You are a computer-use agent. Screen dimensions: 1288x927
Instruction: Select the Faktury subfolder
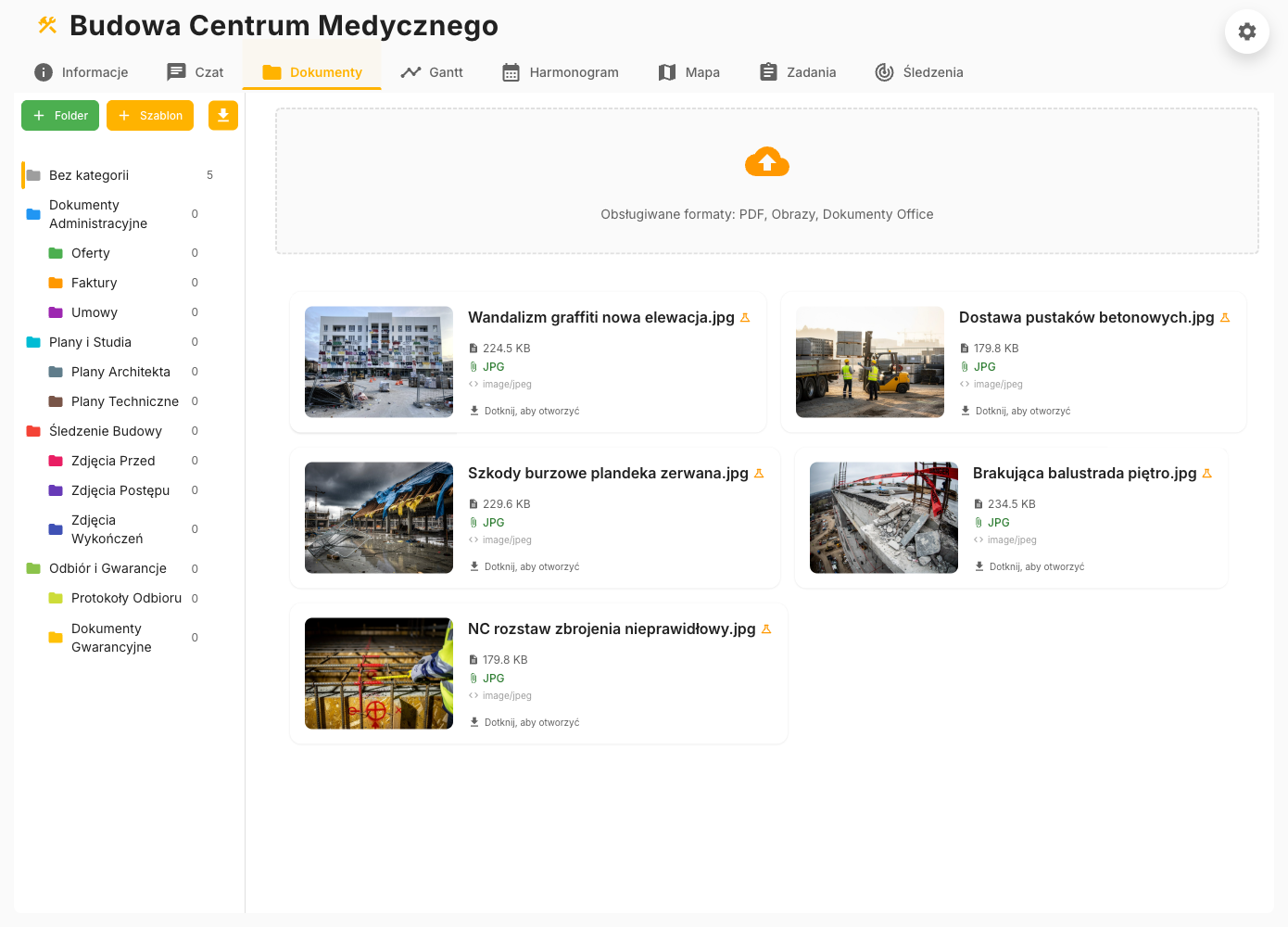click(94, 283)
